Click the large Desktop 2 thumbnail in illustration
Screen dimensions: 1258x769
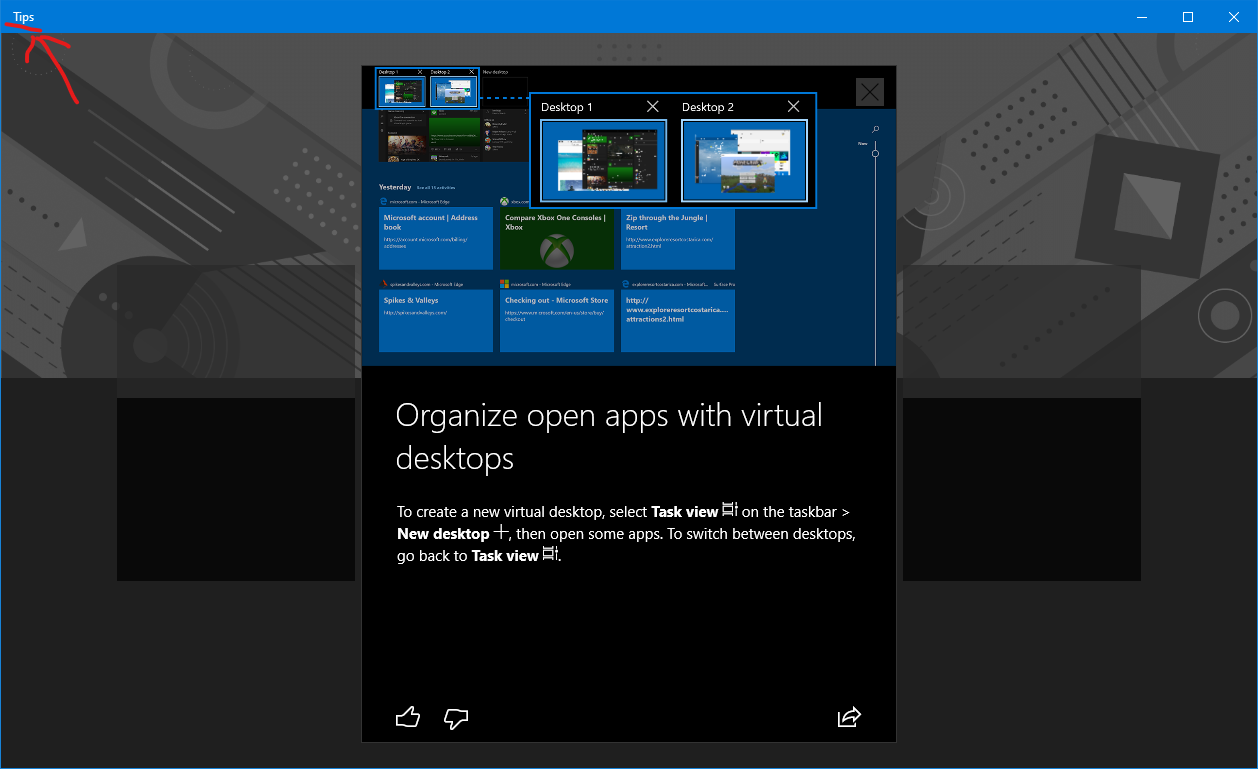[x=744, y=161]
